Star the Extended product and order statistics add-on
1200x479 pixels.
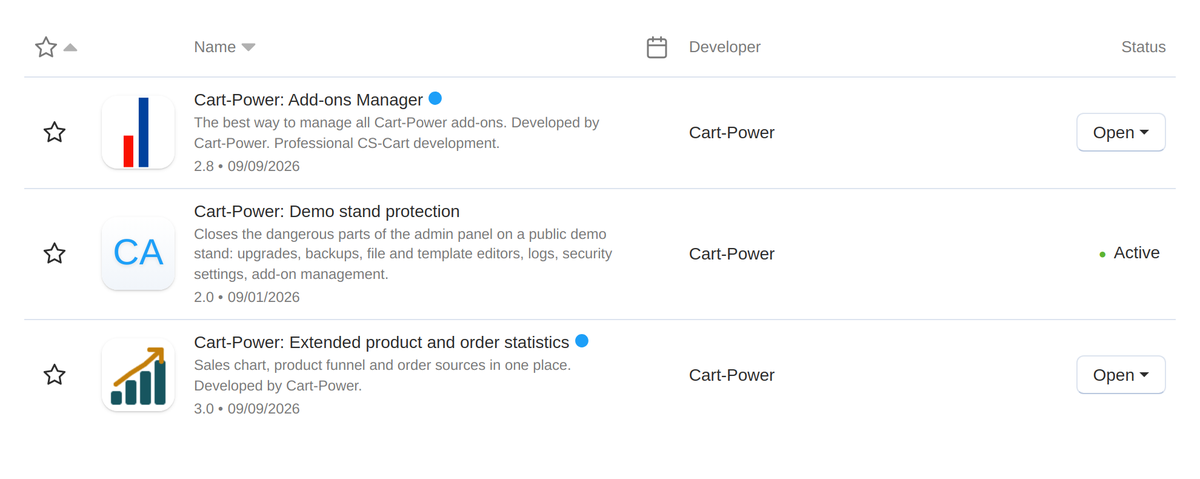pyautogui.click(x=55, y=375)
